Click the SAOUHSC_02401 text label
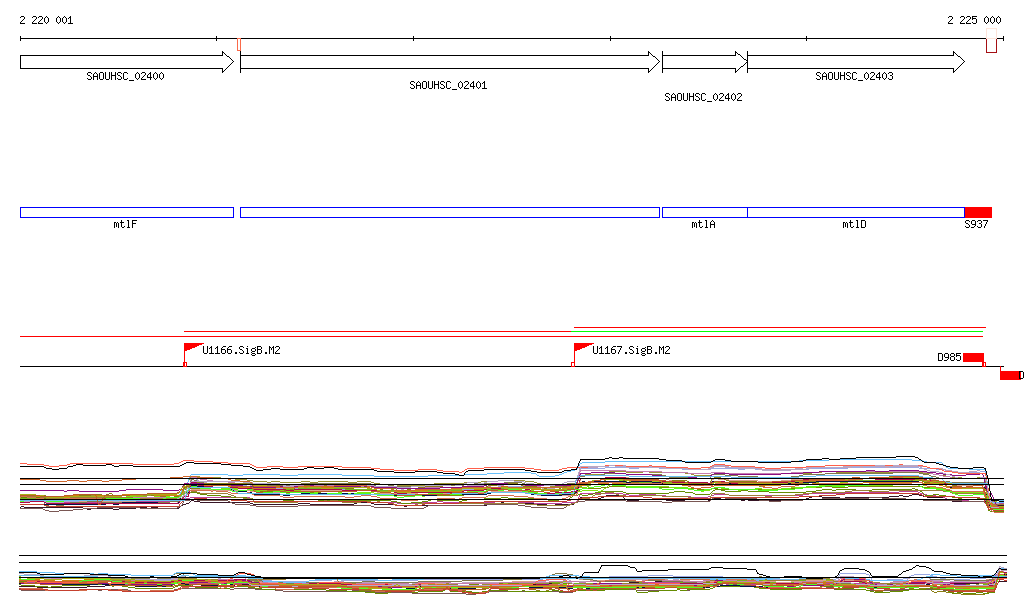This screenshot has height=611, width=1024. click(x=448, y=86)
